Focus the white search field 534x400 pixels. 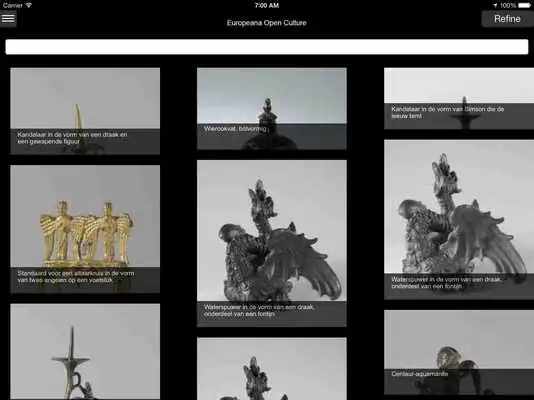(267, 47)
